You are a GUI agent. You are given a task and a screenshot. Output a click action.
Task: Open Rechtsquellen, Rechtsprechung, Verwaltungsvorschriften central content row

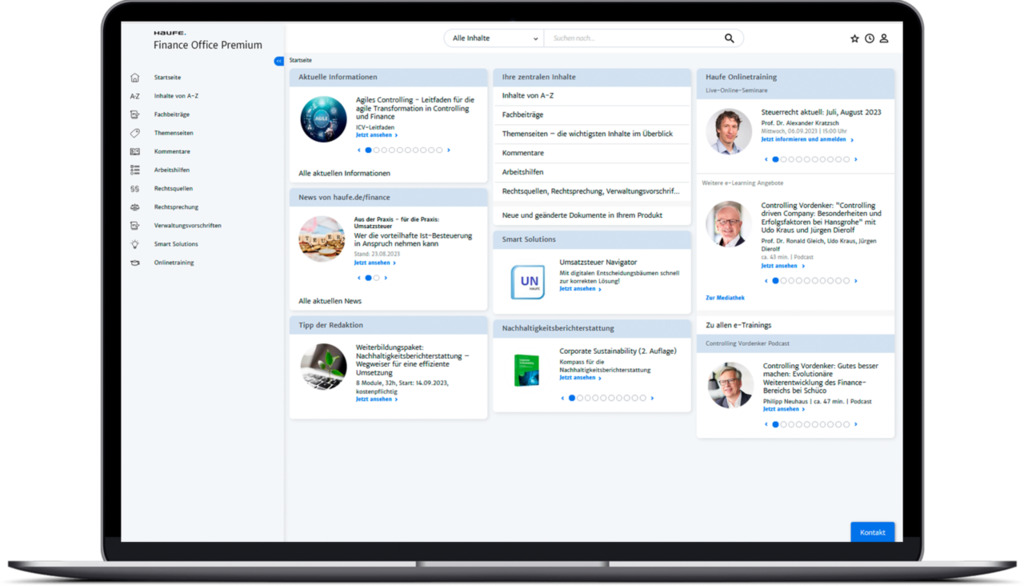click(x=591, y=191)
